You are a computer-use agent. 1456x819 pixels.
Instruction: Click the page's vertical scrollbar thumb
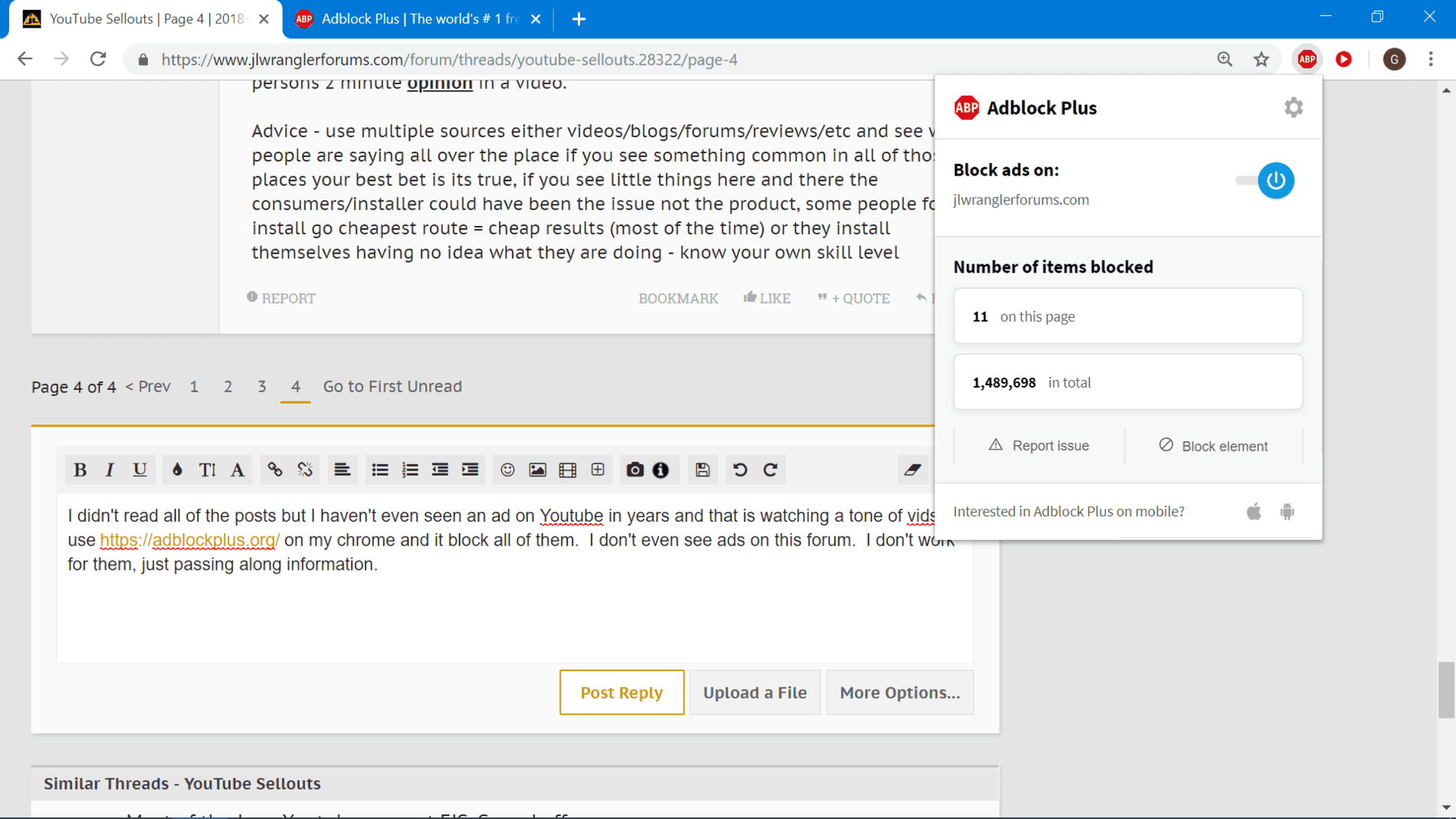point(1446,690)
